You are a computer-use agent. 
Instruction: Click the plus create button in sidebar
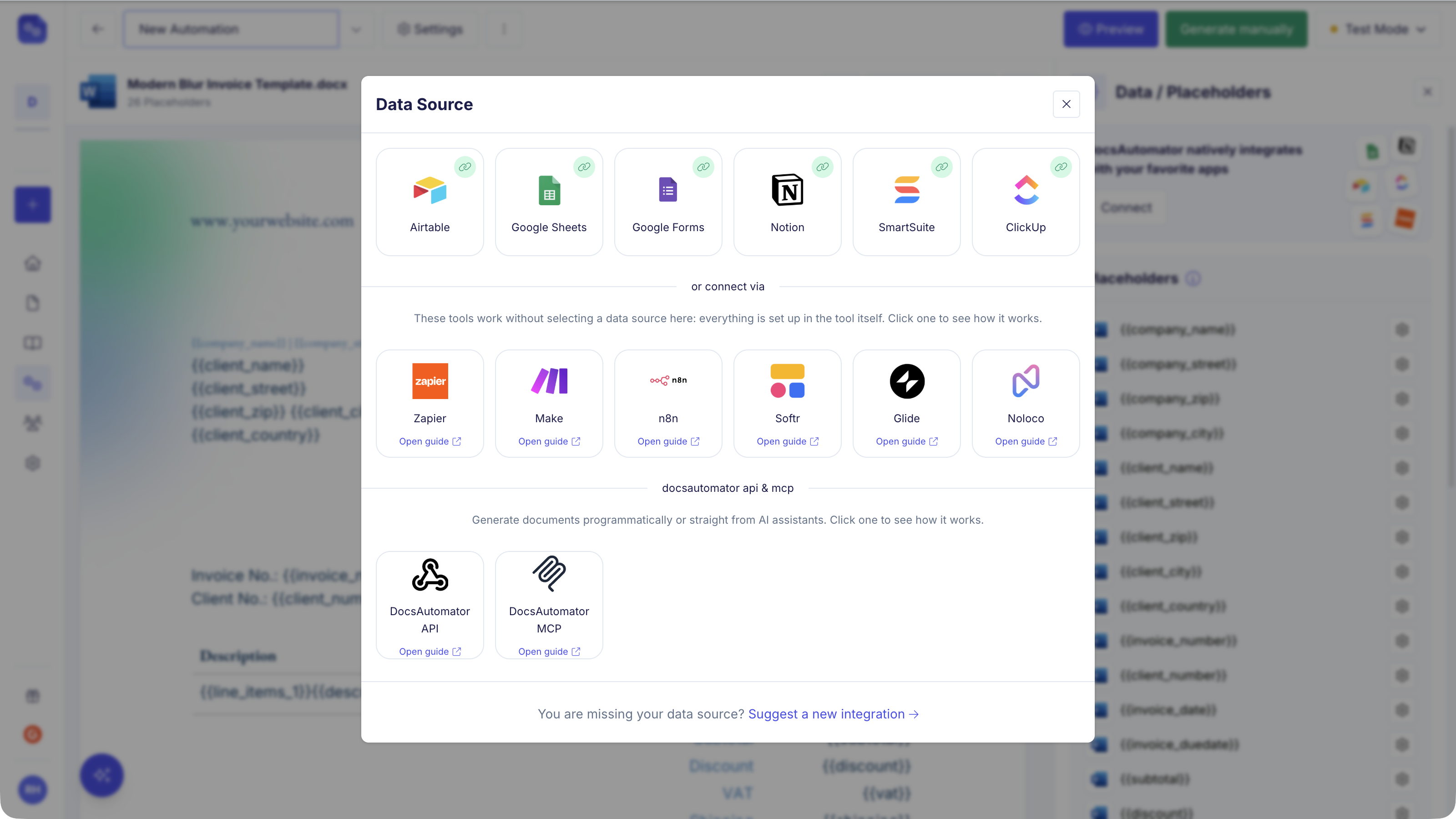(x=32, y=204)
